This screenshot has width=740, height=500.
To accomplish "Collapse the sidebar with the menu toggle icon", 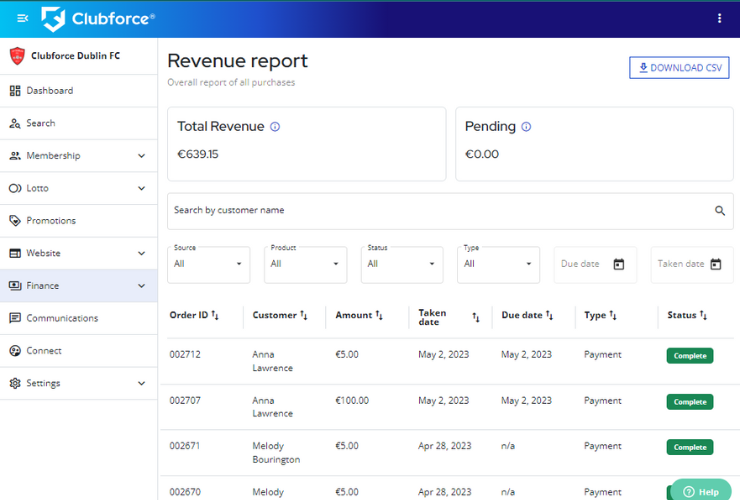I will pos(22,18).
